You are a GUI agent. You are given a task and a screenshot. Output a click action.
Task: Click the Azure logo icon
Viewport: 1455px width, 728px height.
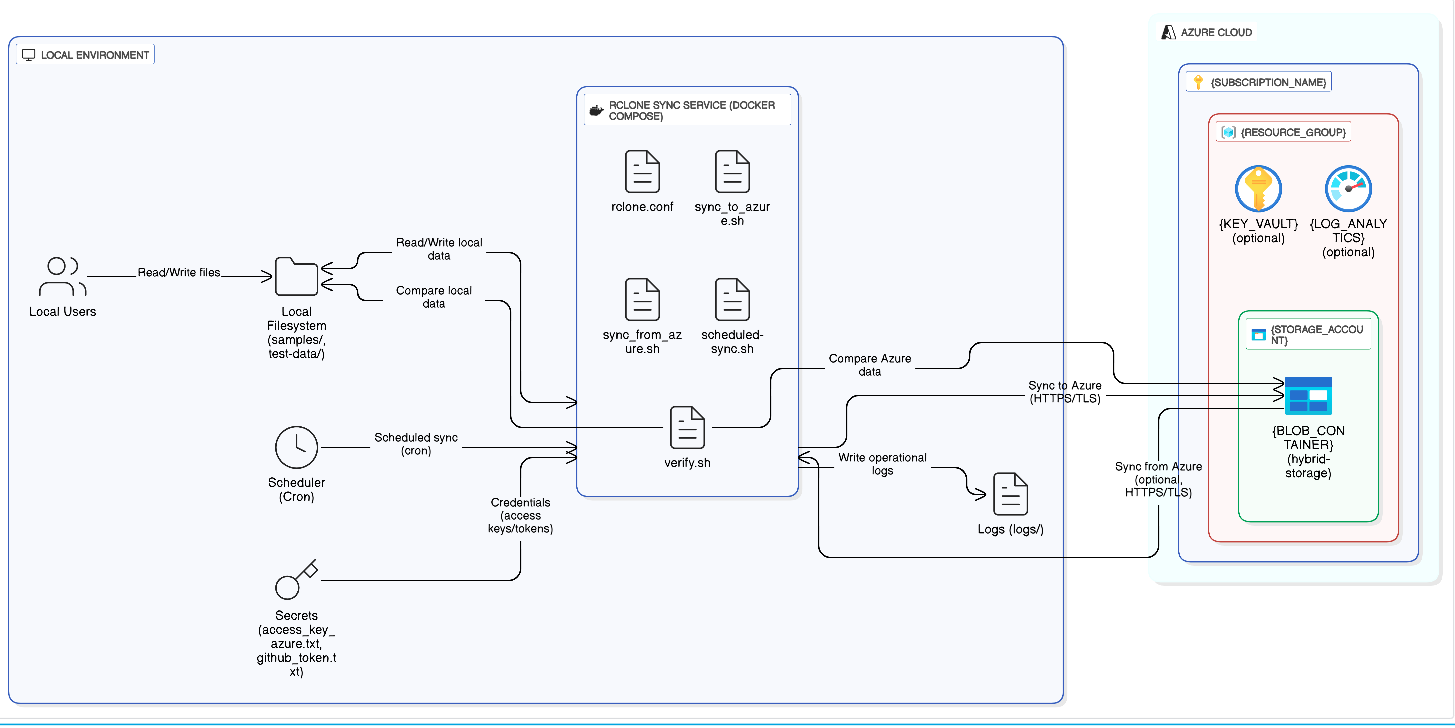point(1167,32)
